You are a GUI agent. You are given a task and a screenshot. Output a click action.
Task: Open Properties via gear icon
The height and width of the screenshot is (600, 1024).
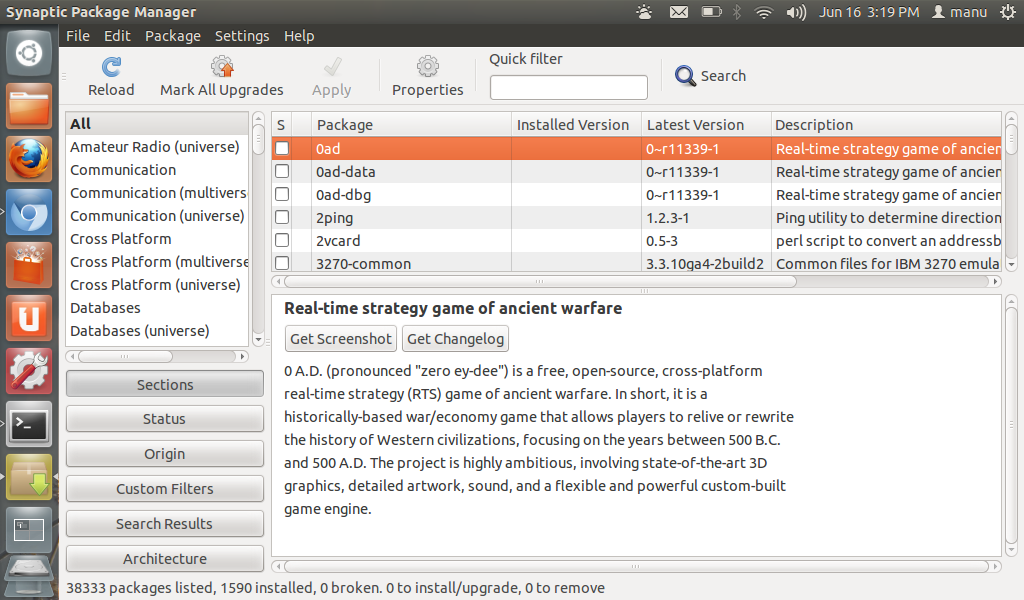click(x=428, y=67)
